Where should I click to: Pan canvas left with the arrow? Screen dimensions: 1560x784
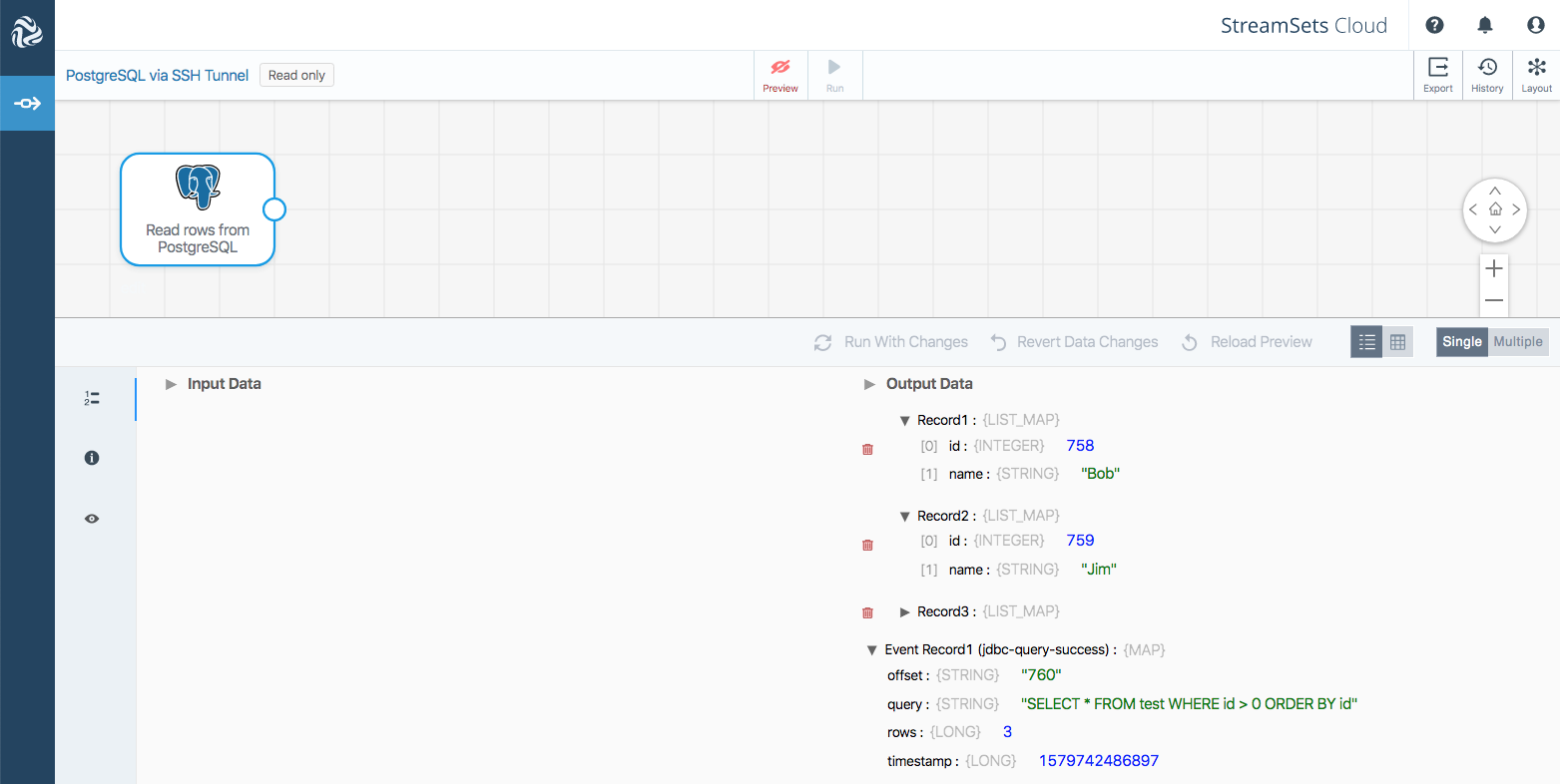1473,209
